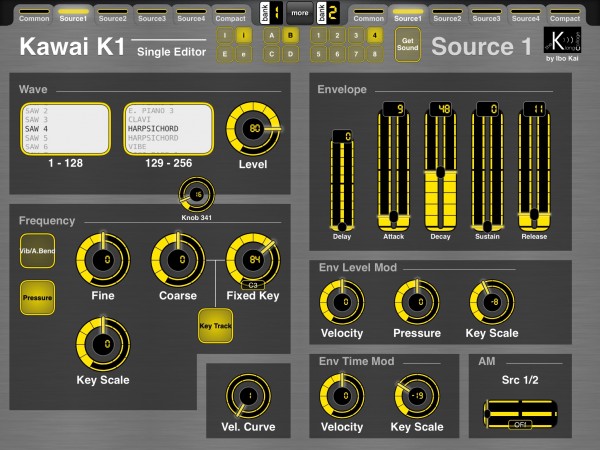
Task: Select patch number 7 button
Action: pos(356,54)
